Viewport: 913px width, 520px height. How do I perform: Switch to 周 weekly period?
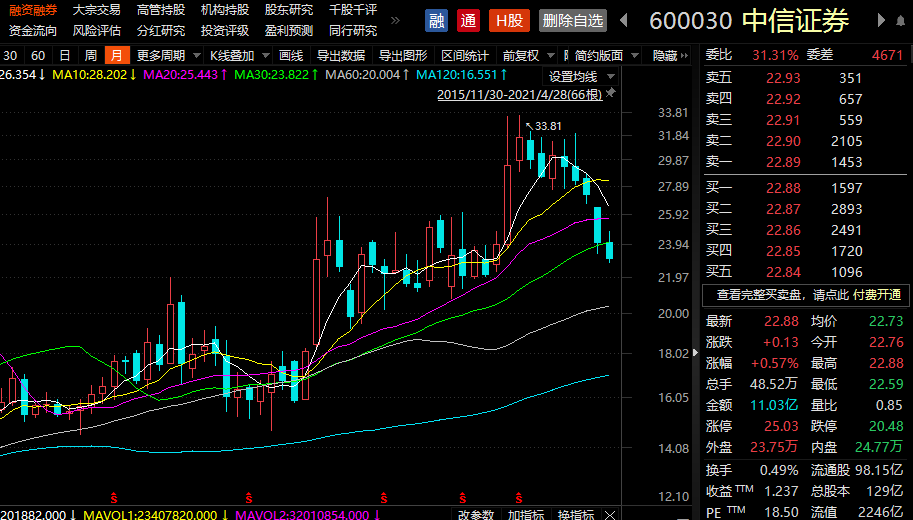pyautogui.click(x=91, y=56)
